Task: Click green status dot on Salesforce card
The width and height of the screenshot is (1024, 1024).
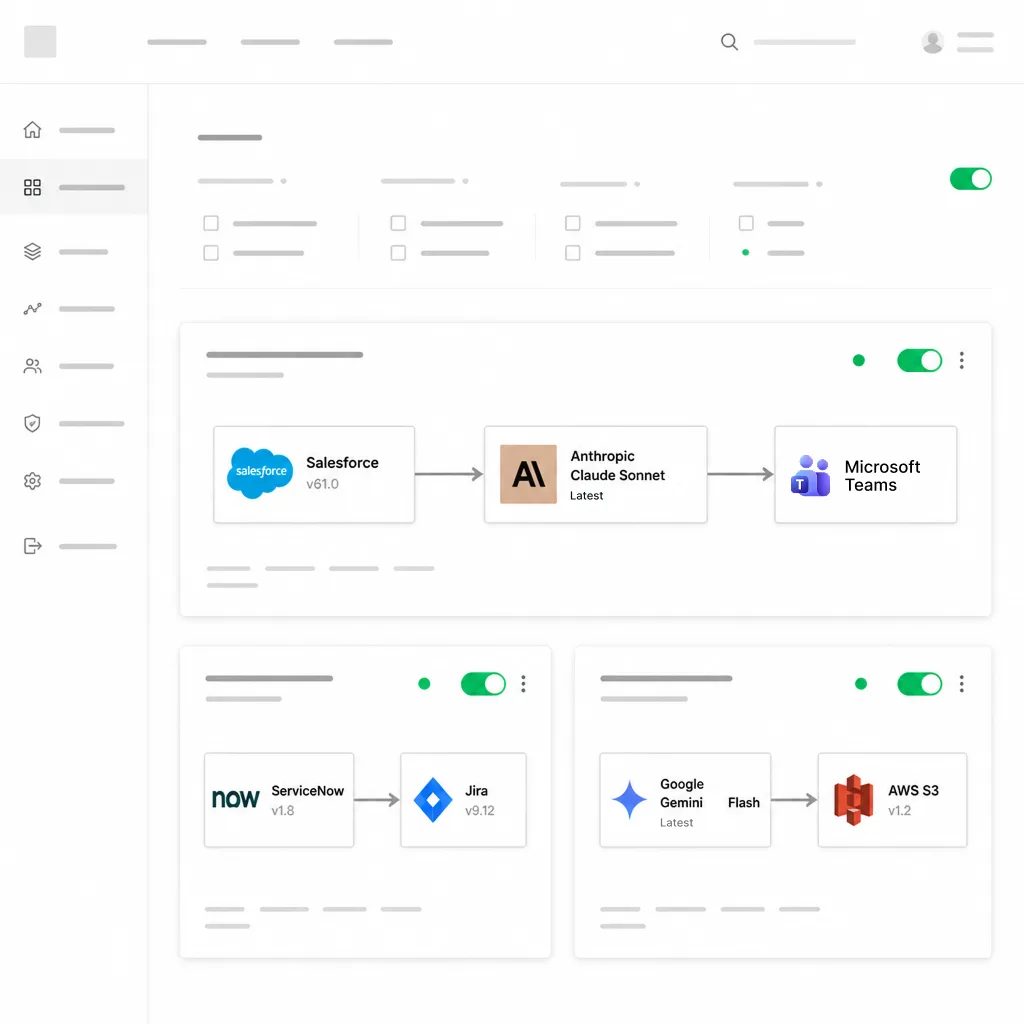Action: point(859,360)
